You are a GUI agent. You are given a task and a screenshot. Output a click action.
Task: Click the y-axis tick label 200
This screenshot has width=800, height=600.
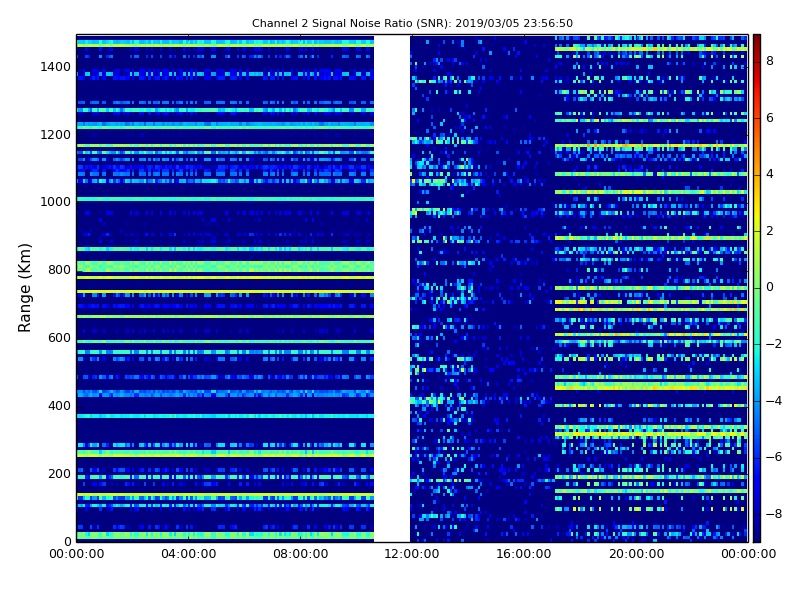[x=59, y=473]
